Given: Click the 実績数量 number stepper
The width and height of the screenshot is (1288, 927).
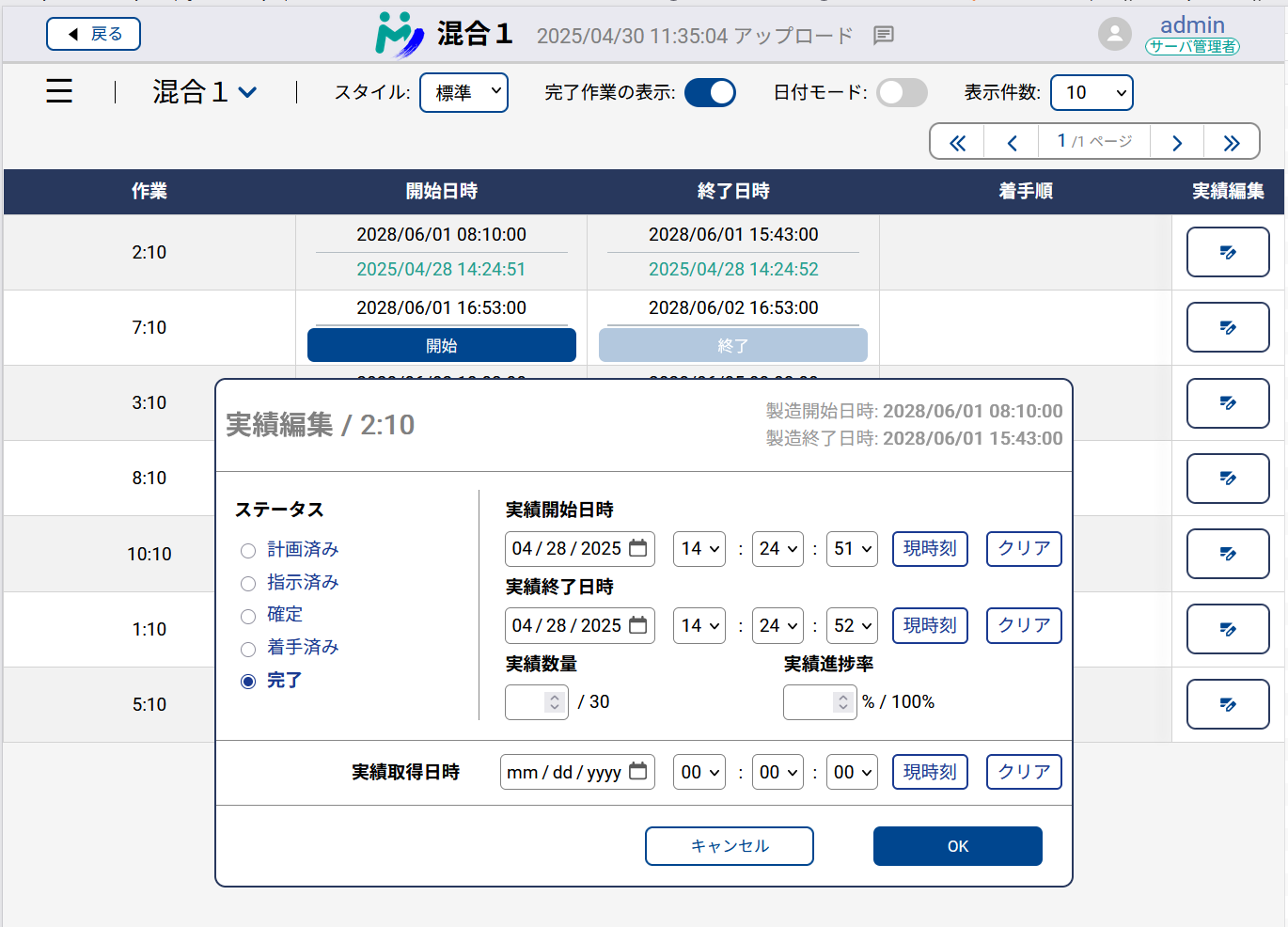Looking at the screenshot, I should pyautogui.click(x=554, y=702).
